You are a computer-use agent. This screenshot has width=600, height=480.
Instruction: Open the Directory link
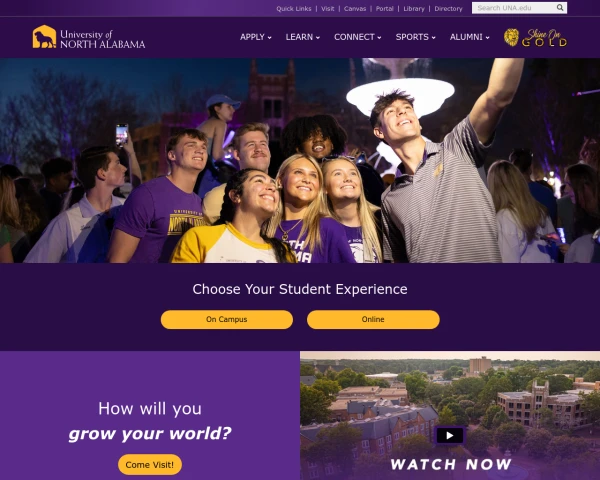(x=448, y=8)
